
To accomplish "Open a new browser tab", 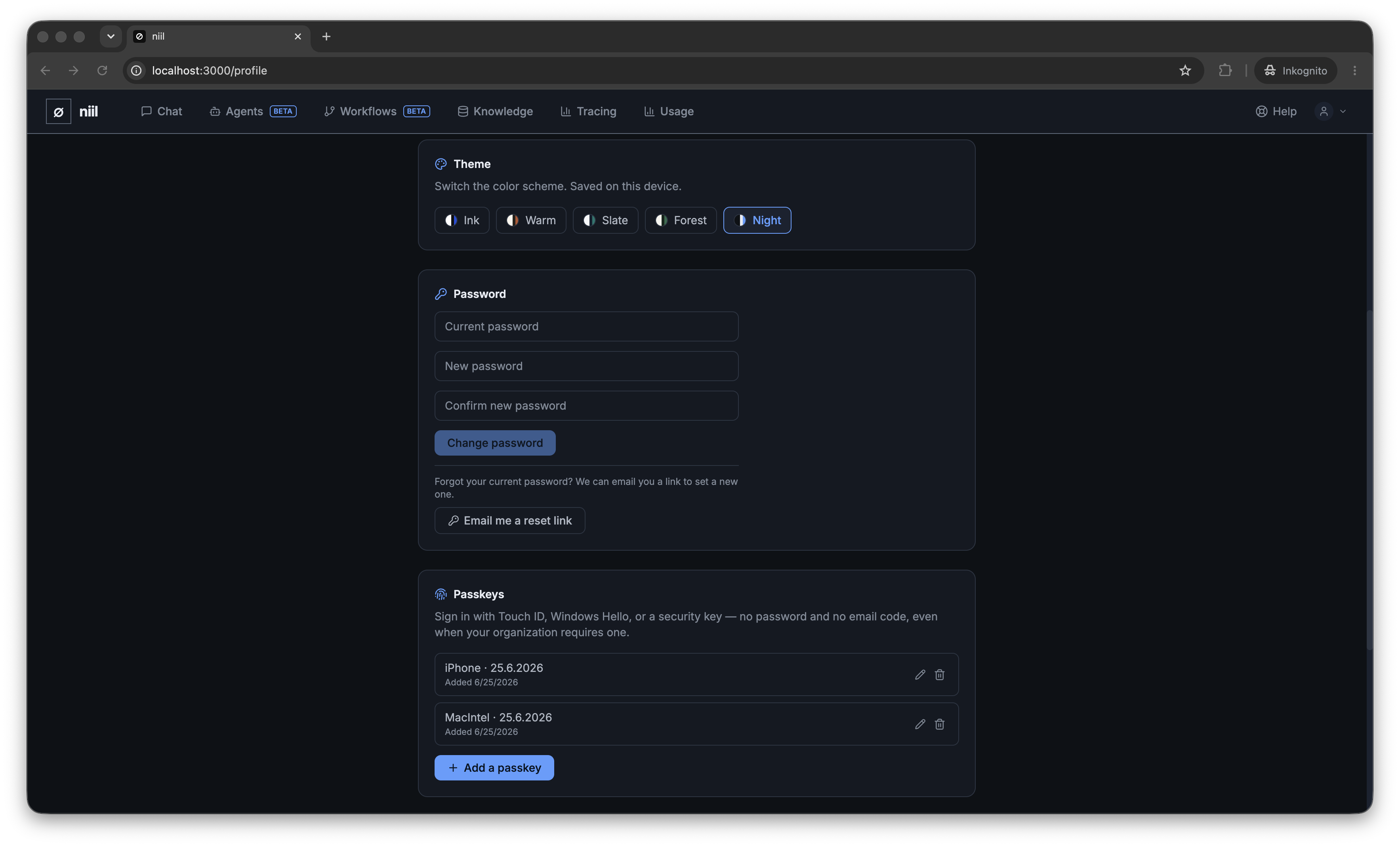I will tap(326, 36).
